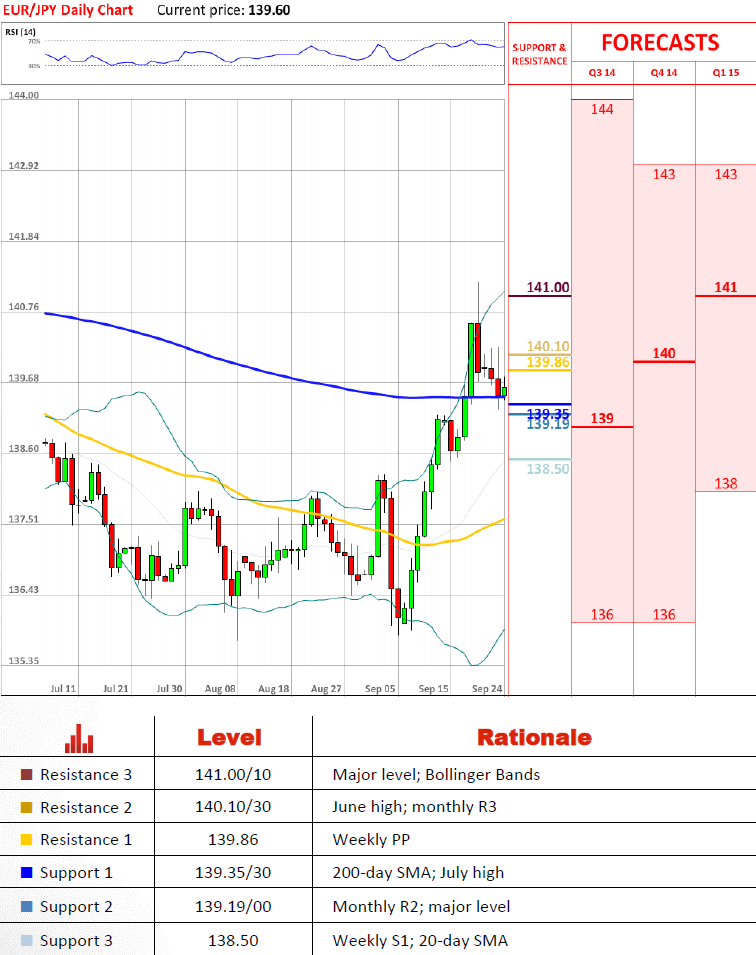756x955 pixels.
Task: Click the 141.00/10 level cell
Action: [233, 775]
